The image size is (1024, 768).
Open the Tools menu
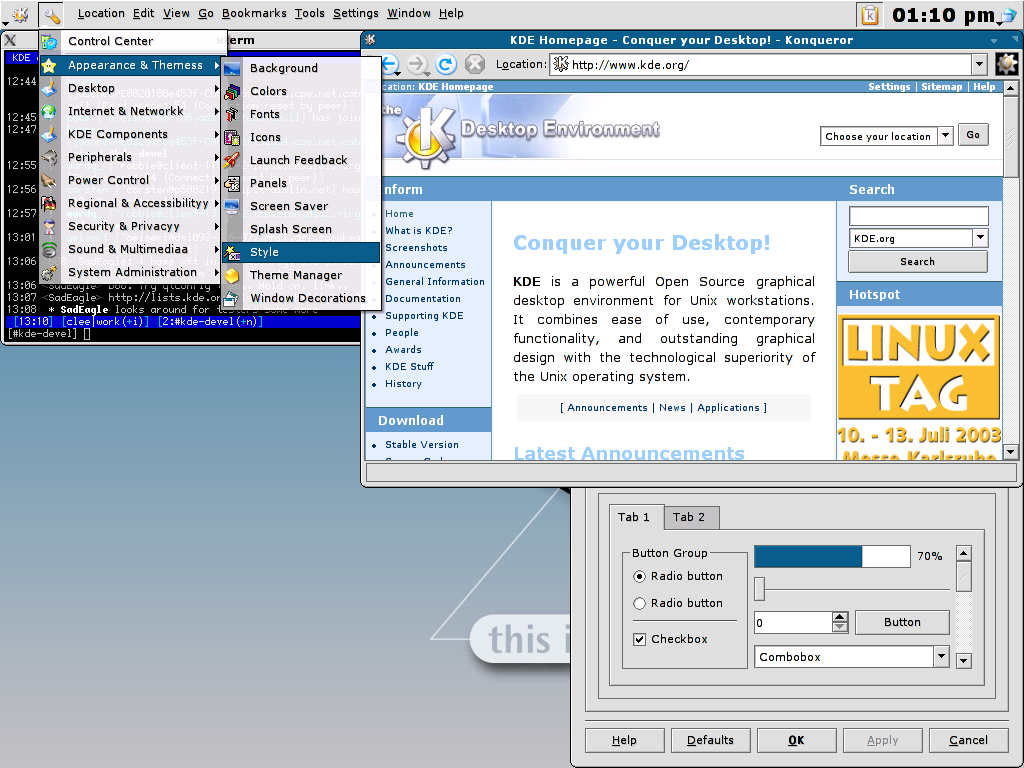coord(310,13)
